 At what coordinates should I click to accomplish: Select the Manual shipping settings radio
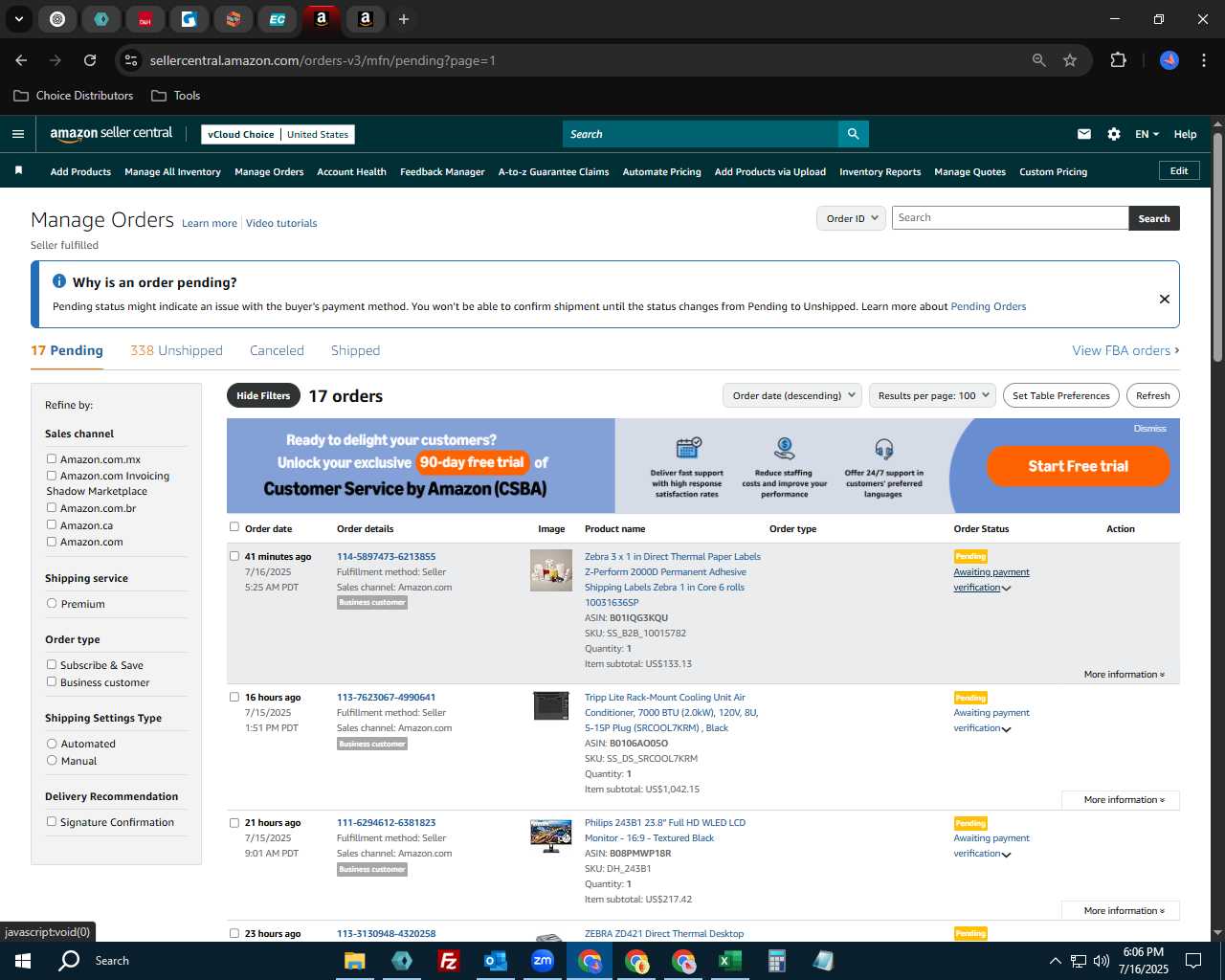[52, 761]
